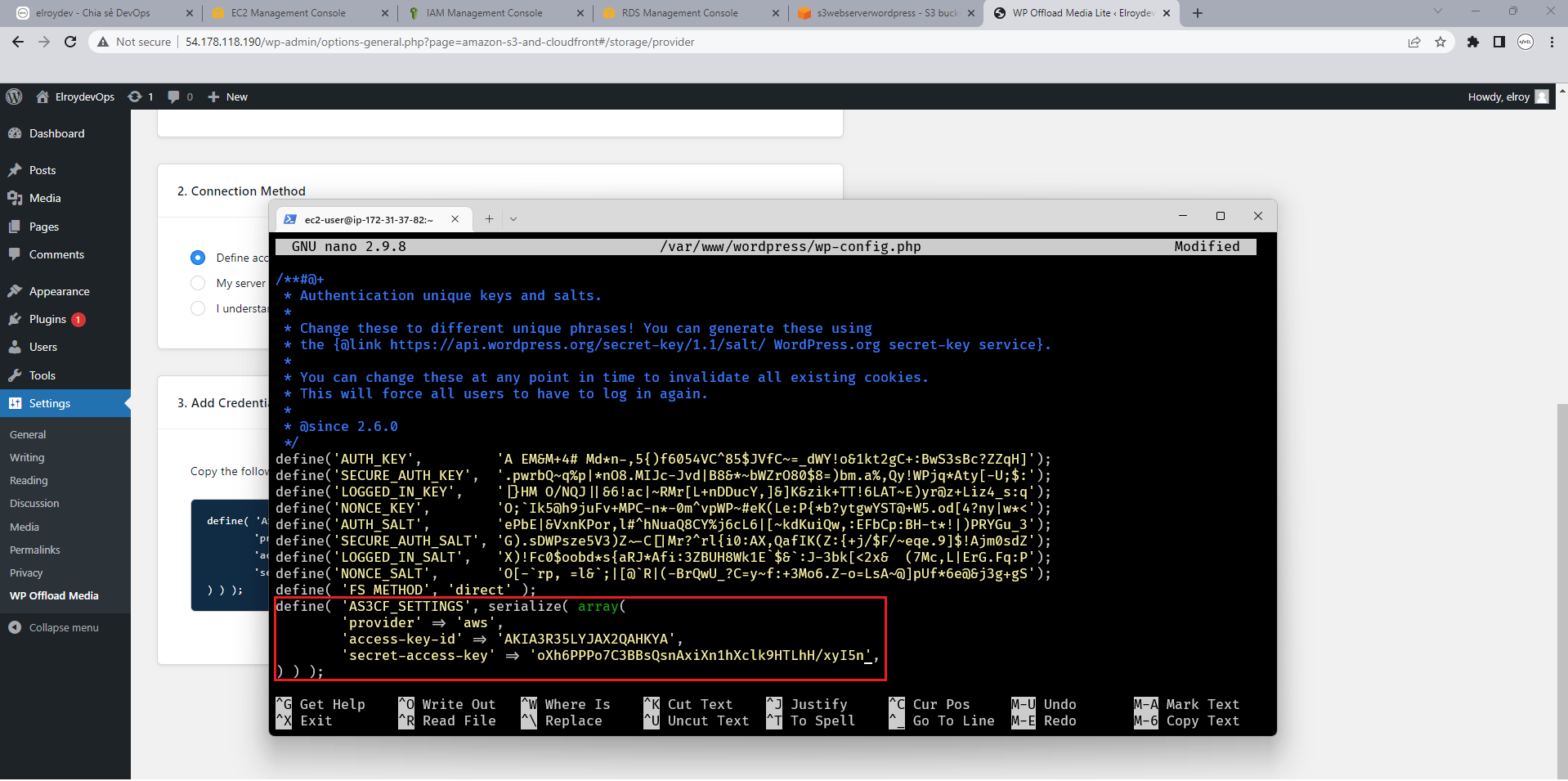Open Dashboard in WordPress sidebar
Image resolution: width=1568 pixels, height=781 pixels.
[65, 133]
